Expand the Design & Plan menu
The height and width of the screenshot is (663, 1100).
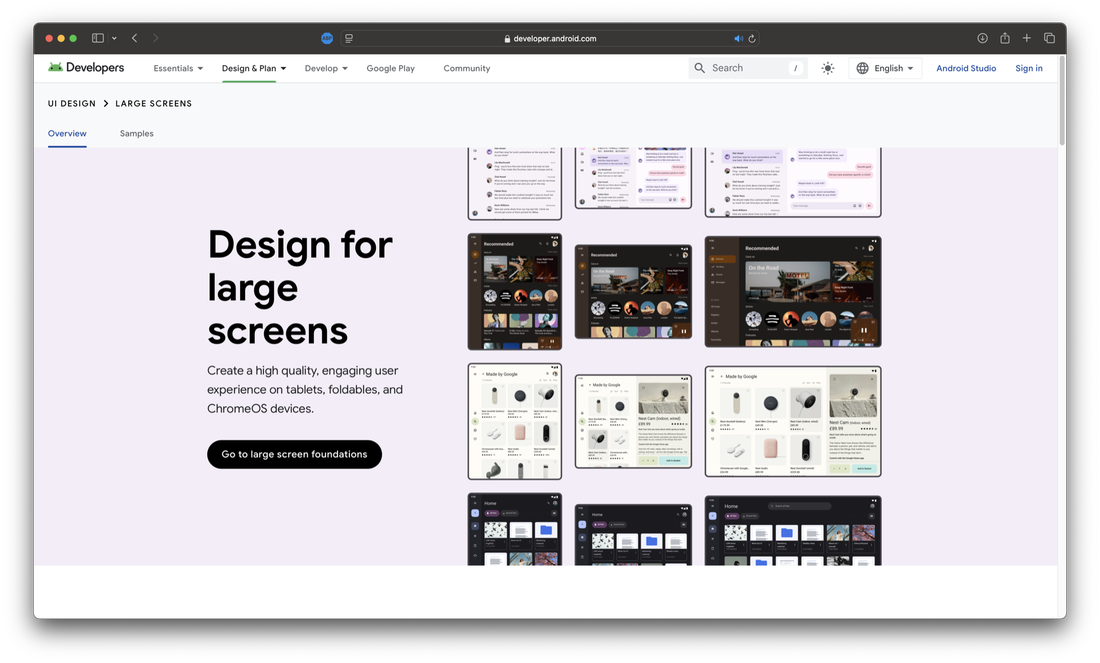[x=254, y=68]
